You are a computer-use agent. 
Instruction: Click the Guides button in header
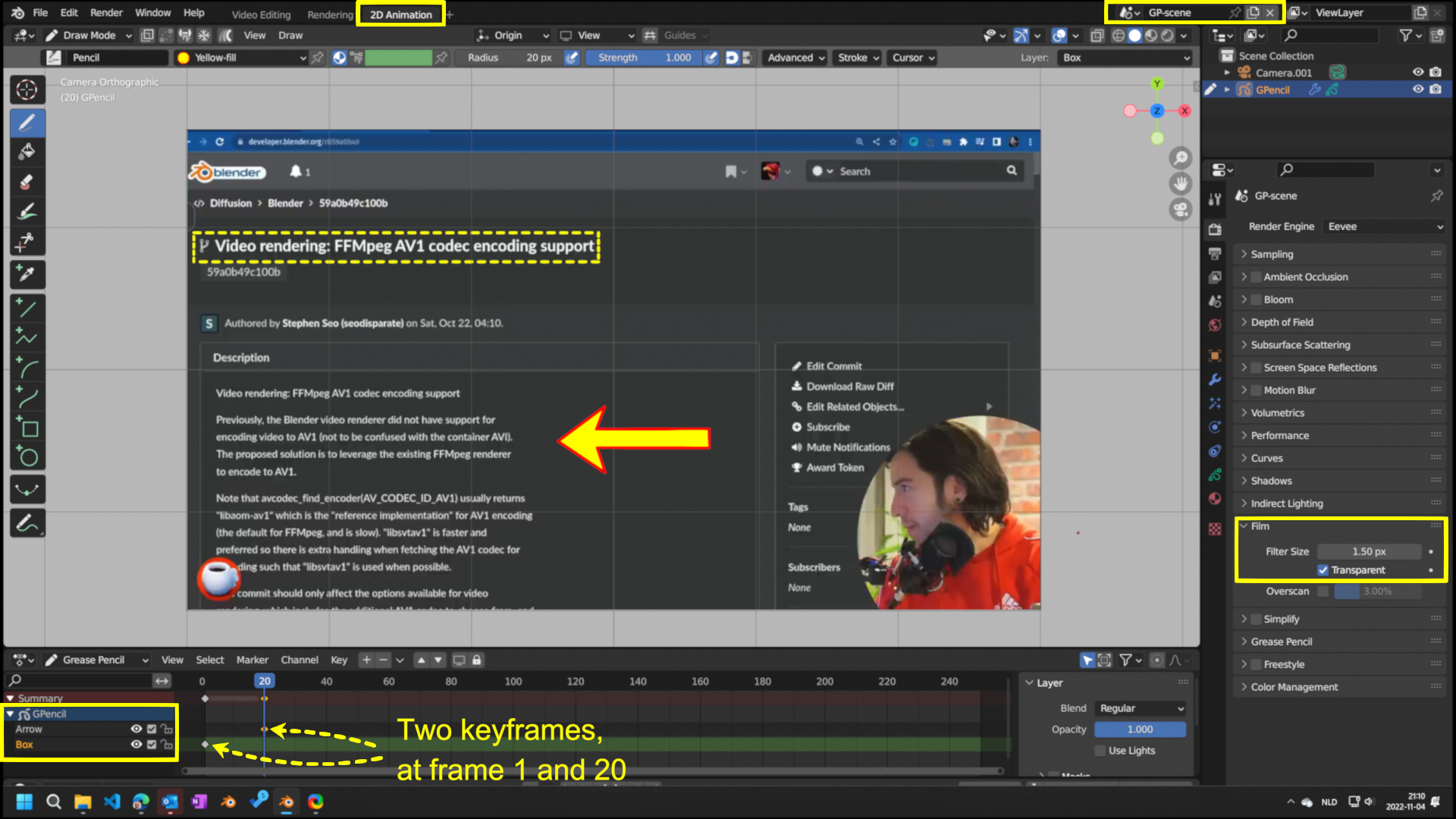[679, 36]
